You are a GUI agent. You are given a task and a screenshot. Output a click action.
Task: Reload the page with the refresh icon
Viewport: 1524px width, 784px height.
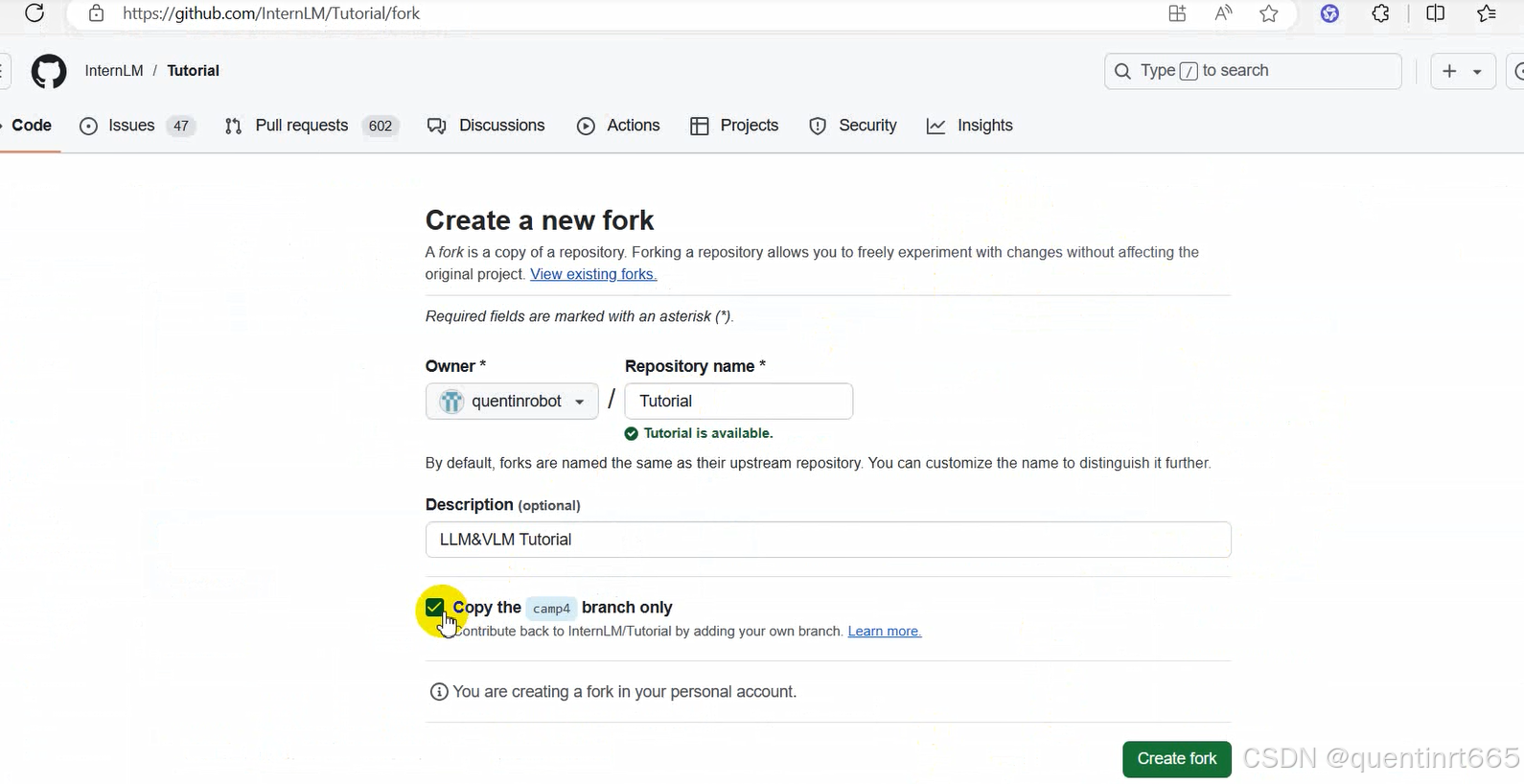pyautogui.click(x=35, y=13)
